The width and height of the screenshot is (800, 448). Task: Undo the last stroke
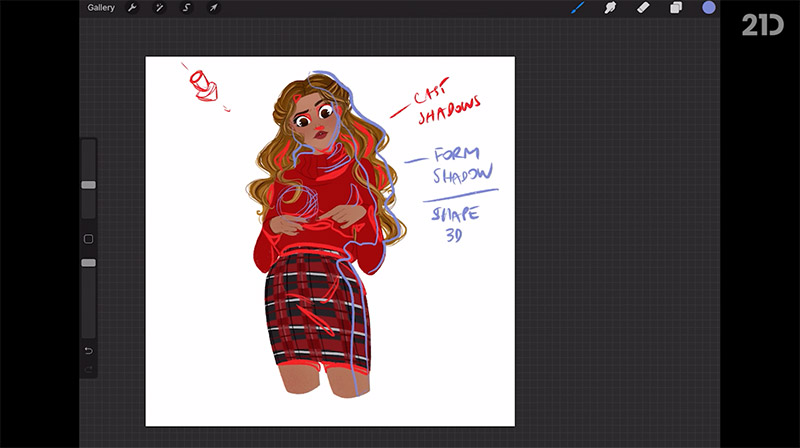click(x=88, y=351)
